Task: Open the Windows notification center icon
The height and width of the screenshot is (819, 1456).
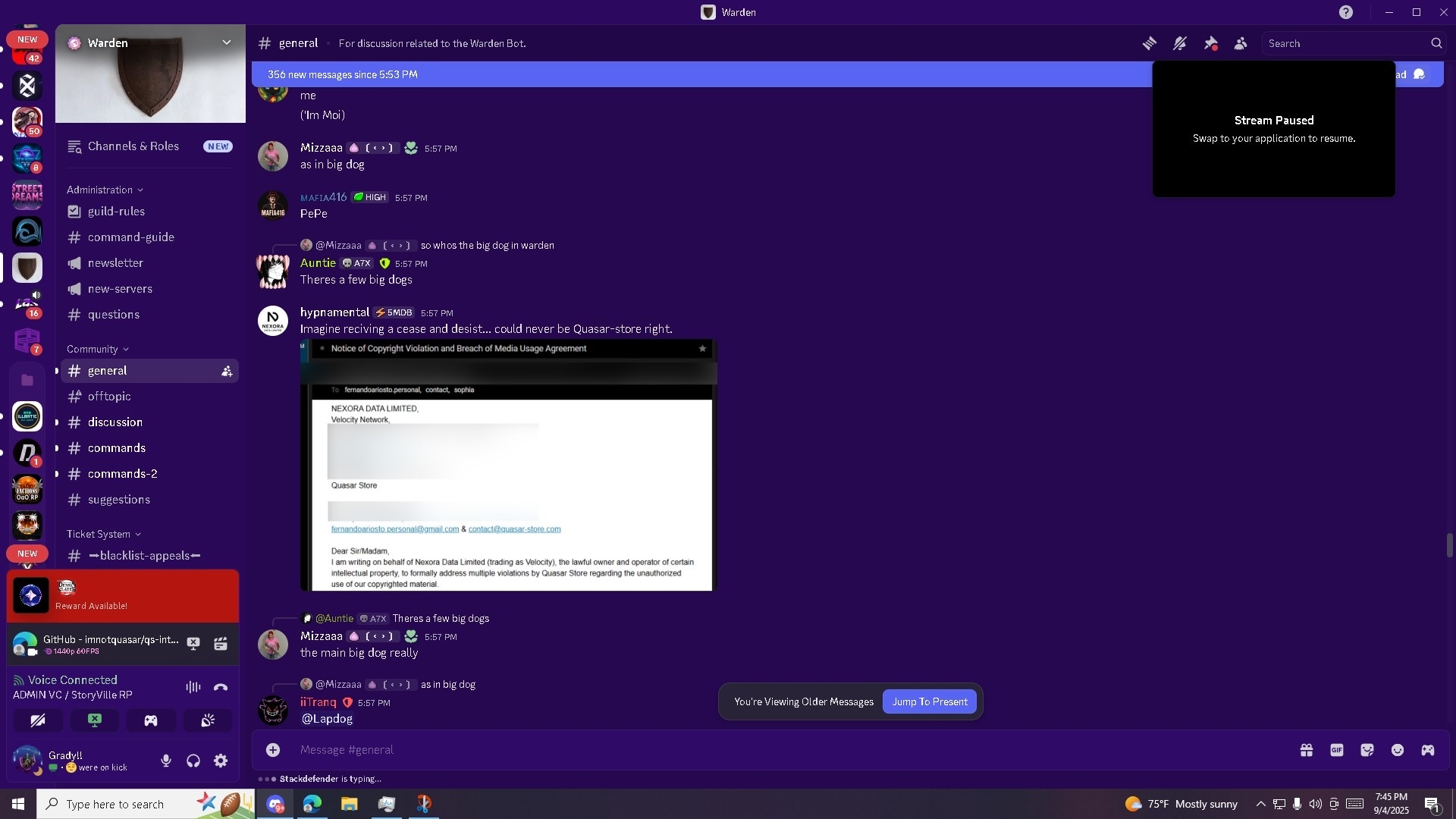Action: coord(1432,804)
